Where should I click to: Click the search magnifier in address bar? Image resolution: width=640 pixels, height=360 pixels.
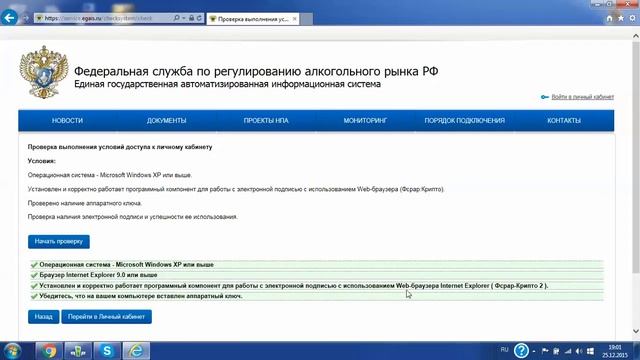click(x=176, y=18)
